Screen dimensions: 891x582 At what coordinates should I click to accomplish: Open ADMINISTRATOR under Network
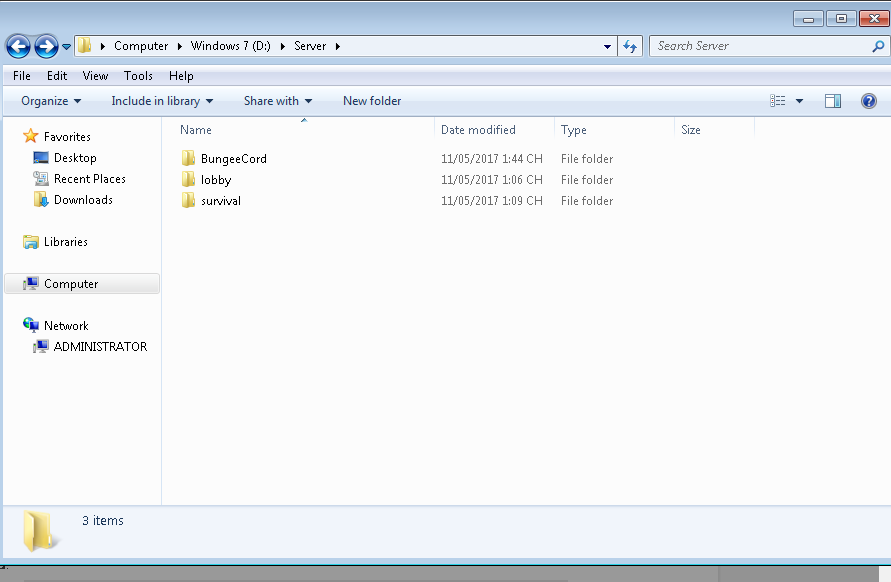(90, 346)
